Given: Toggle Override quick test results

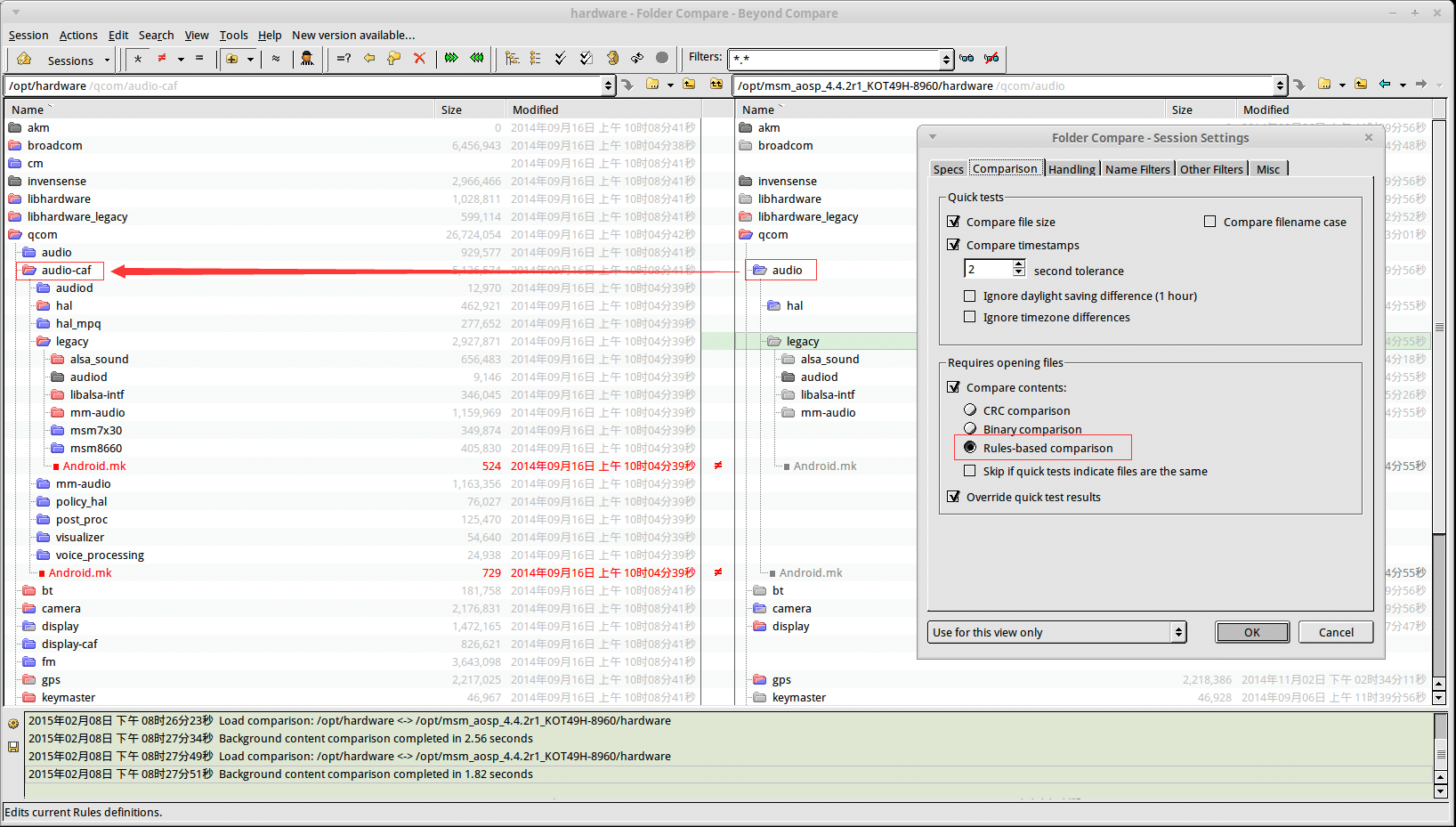Looking at the screenshot, I should (953, 497).
